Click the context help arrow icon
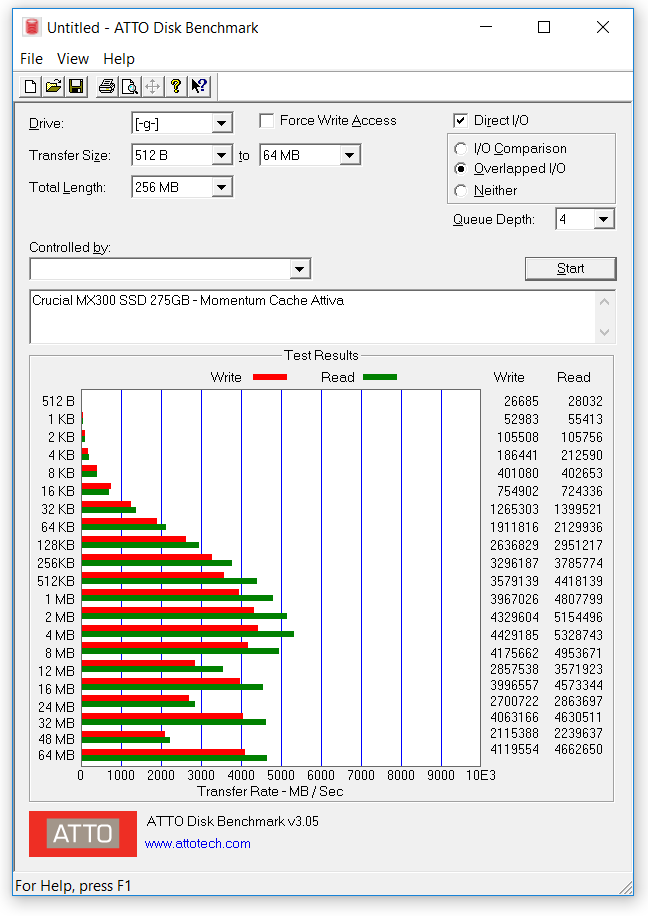 [199, 87]
